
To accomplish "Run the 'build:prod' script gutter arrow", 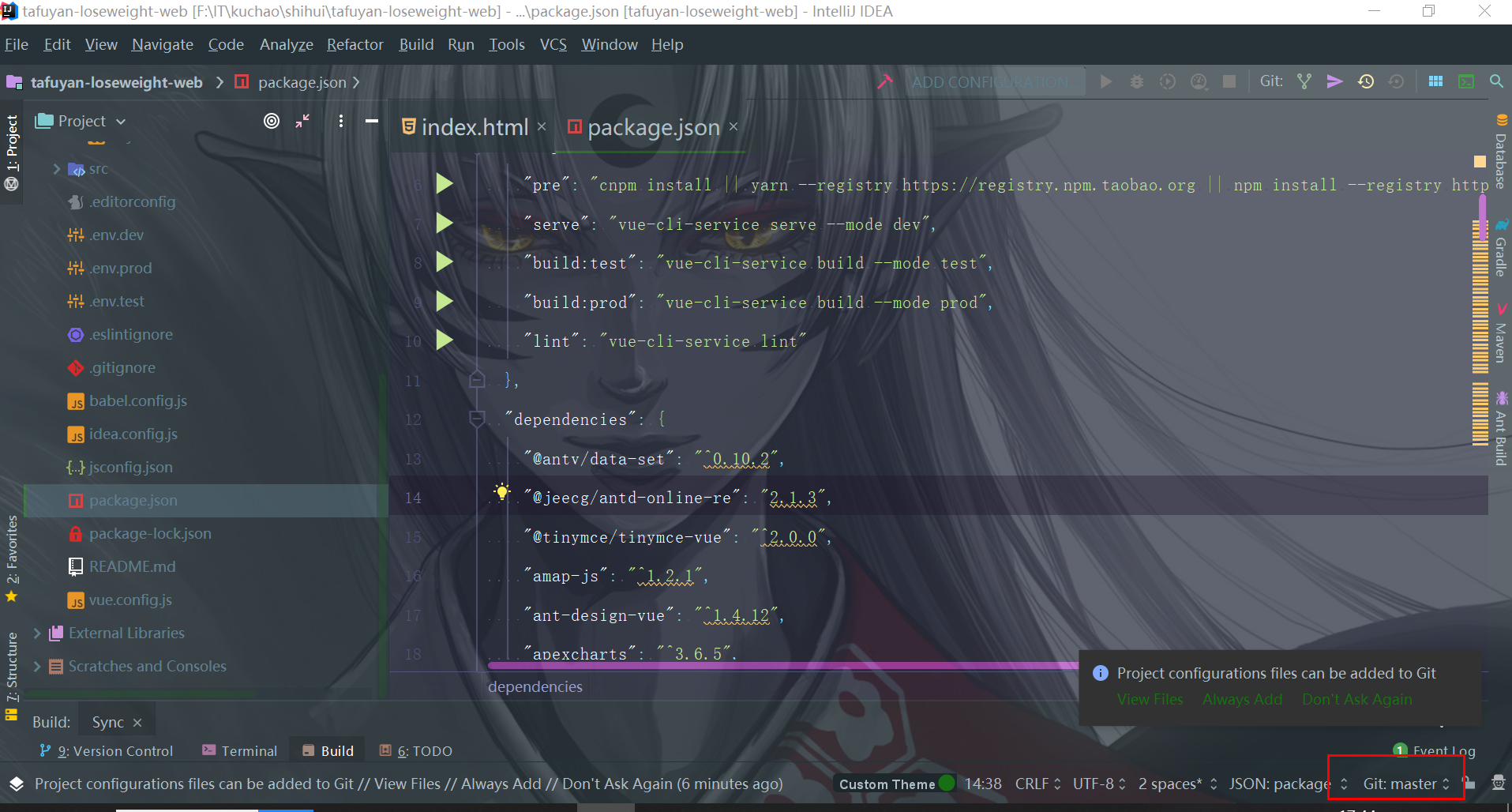I will [445, 302].
